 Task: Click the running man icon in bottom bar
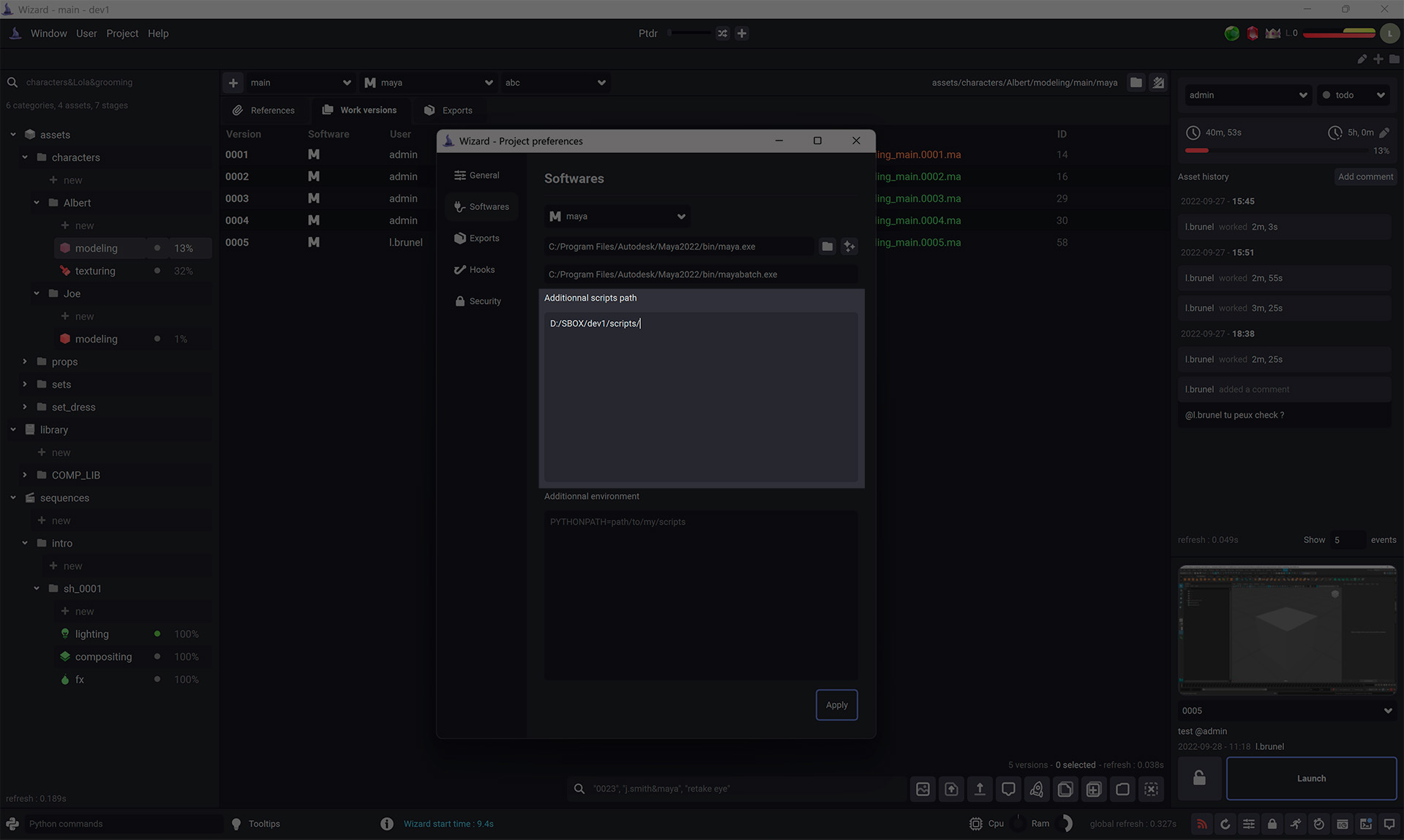click(1296, 824)
